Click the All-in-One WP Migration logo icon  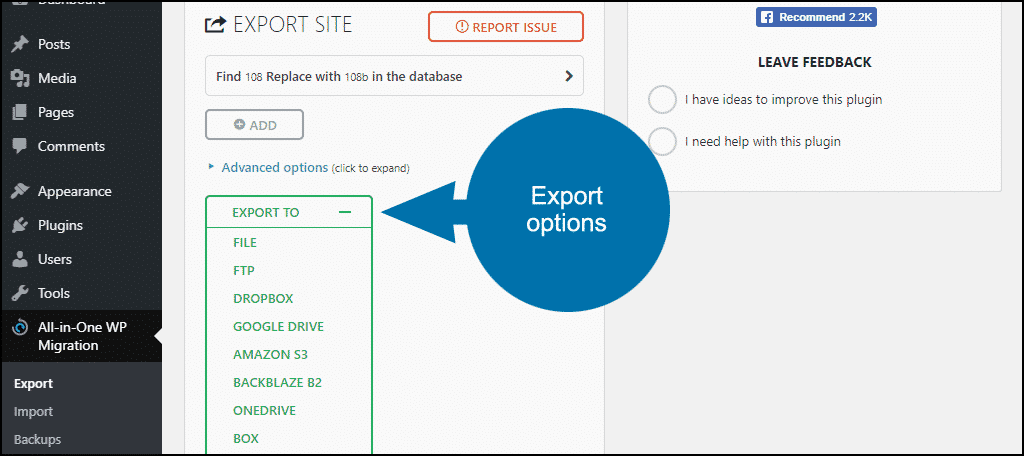click(20, 327)
